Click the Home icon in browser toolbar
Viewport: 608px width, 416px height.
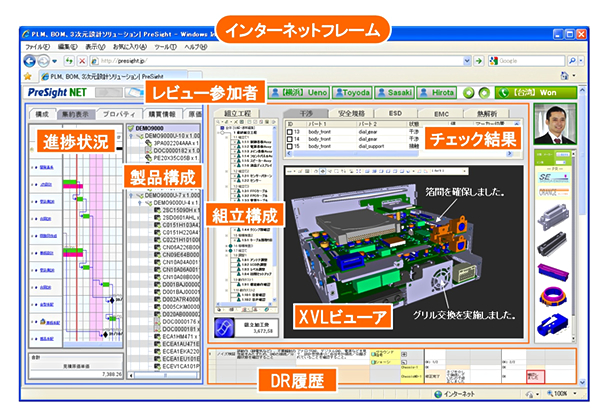click(565, 75)
